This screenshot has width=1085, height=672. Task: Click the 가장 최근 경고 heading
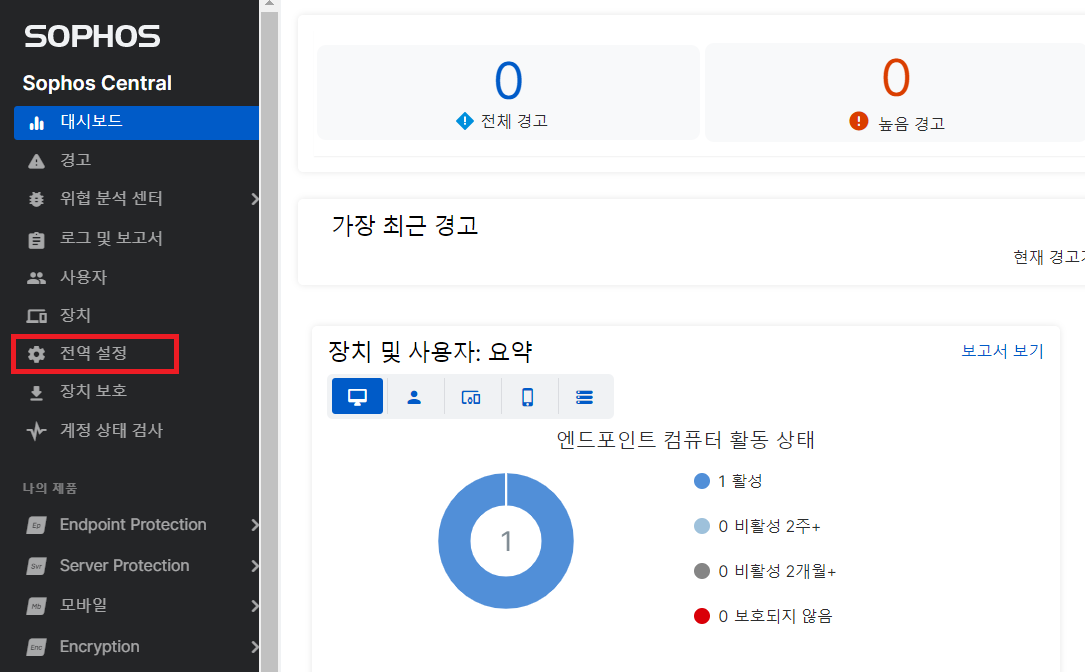point(405,226)
